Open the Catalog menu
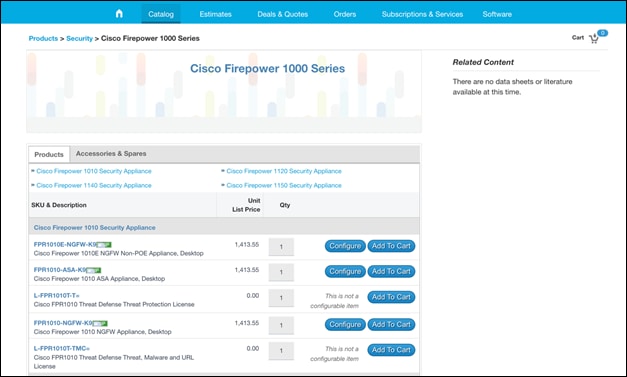The width and height of the screenshot is (627, 377). click(x=161, y=14)
